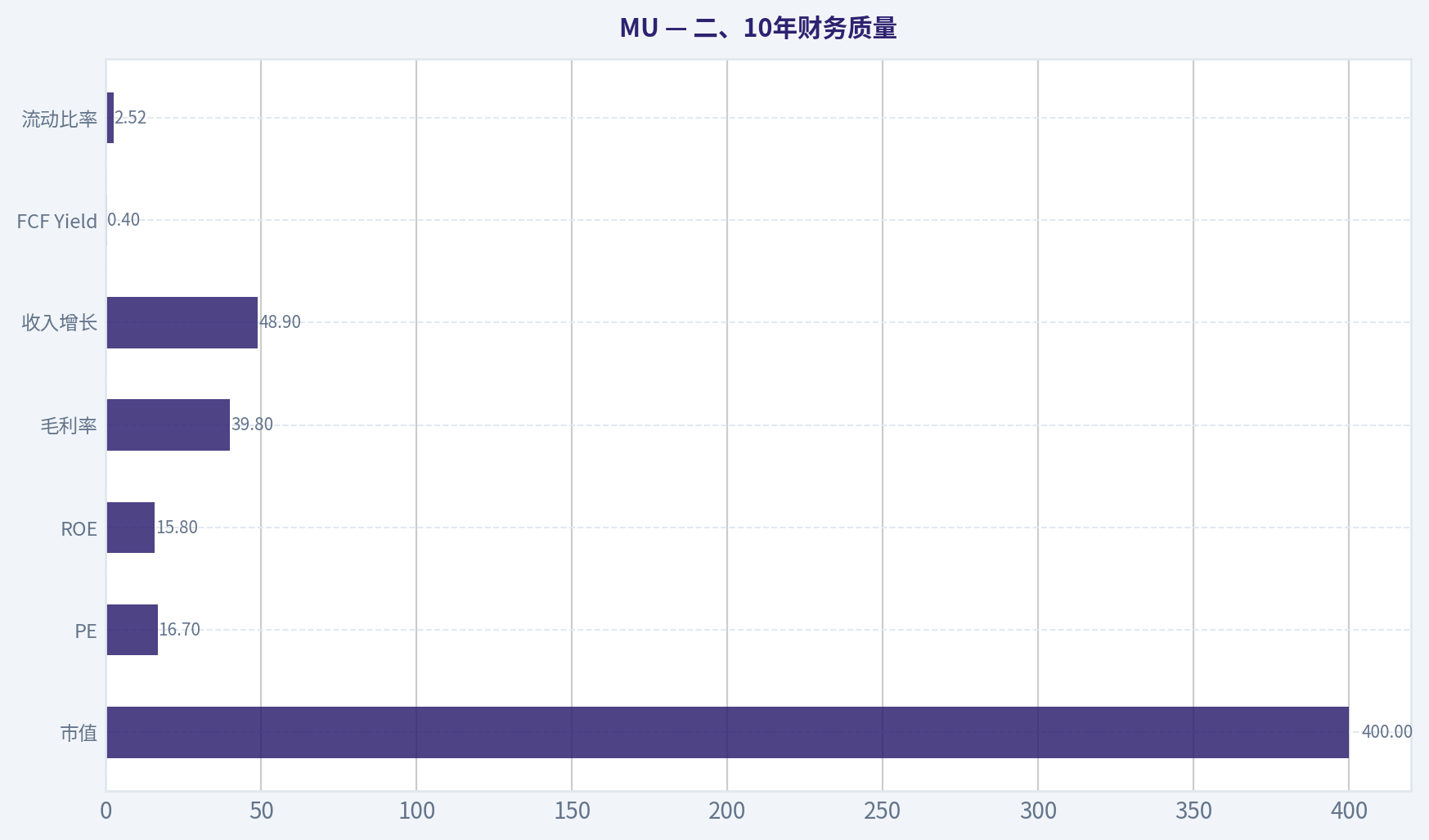This screenshot has width=1429, height=840.
Task: Click x-axis tick label 150
Action: pyautogui.click(x=572, y=811)
